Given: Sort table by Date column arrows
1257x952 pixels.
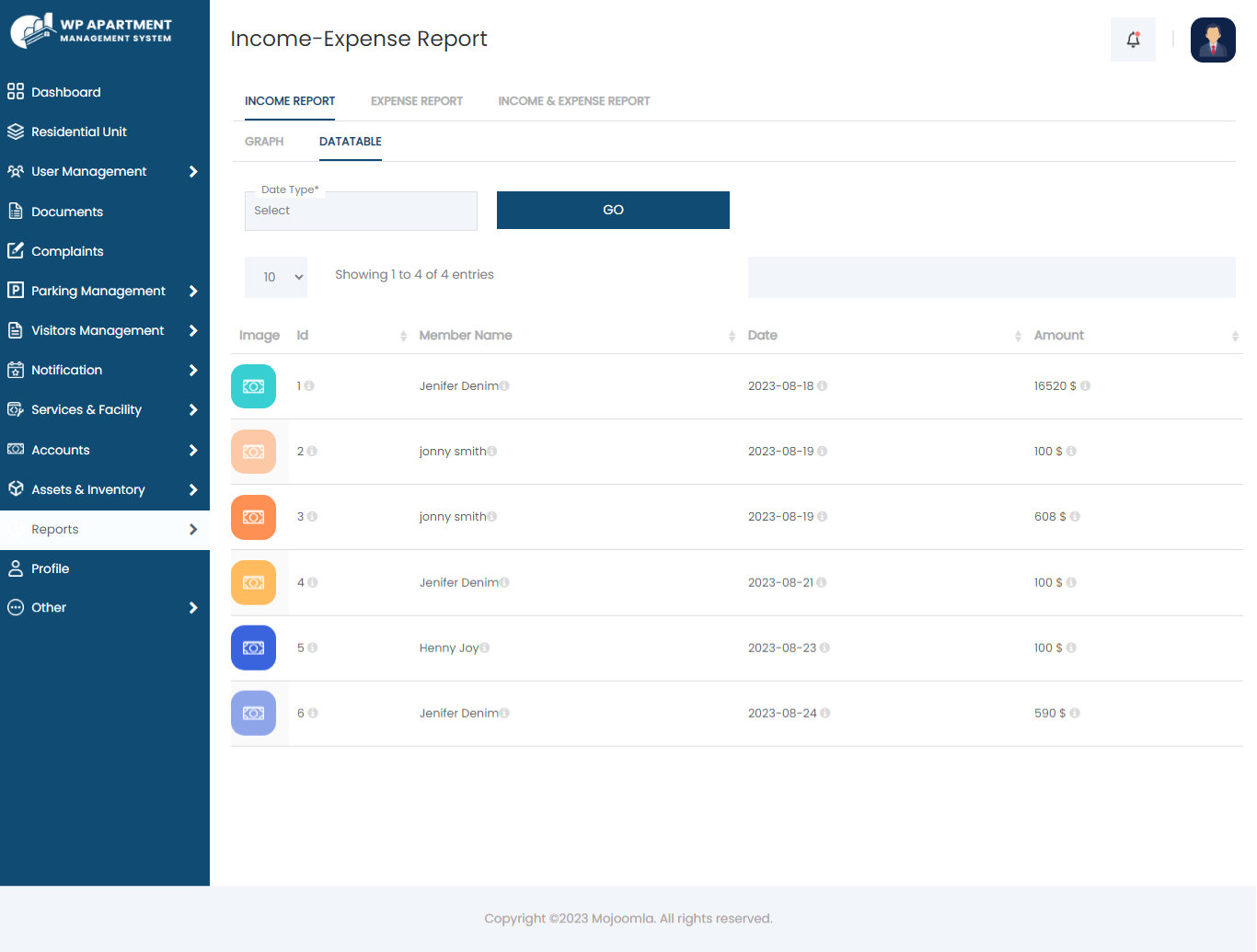Looking at the screenshot, I should 1018,336.
